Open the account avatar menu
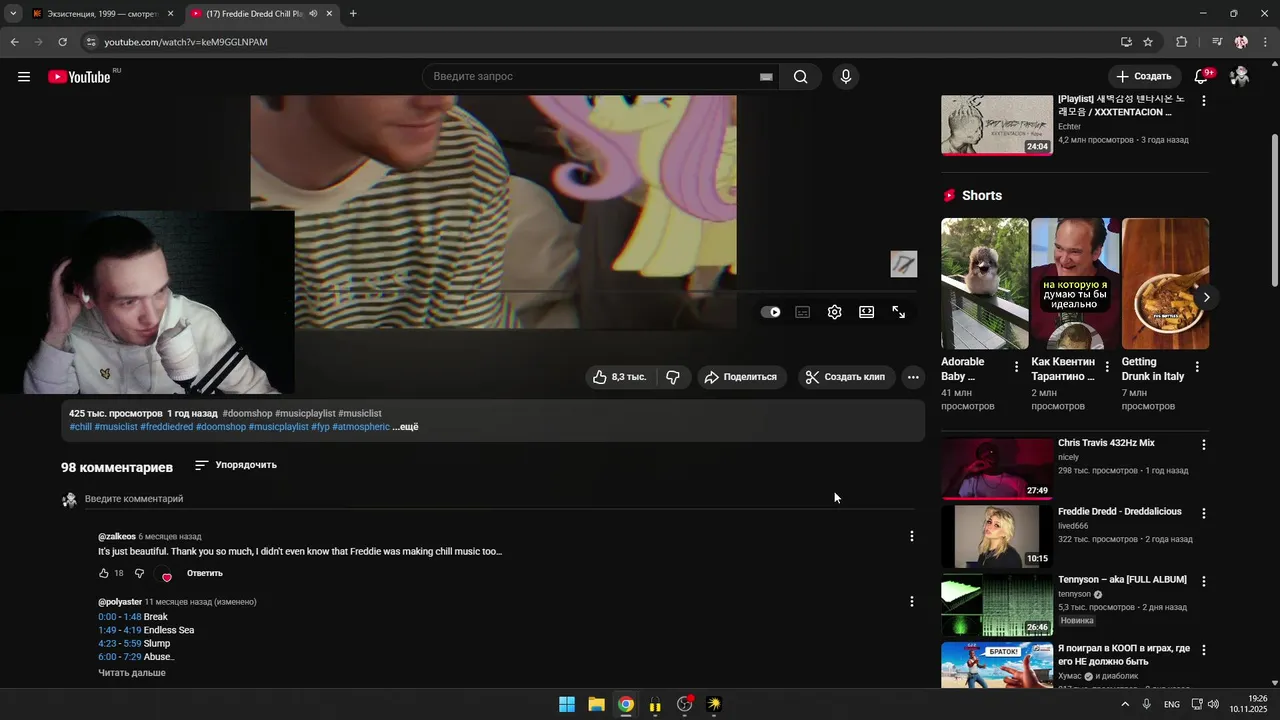The height and width of the screenshot is (720, 1280). [1240, 76]
